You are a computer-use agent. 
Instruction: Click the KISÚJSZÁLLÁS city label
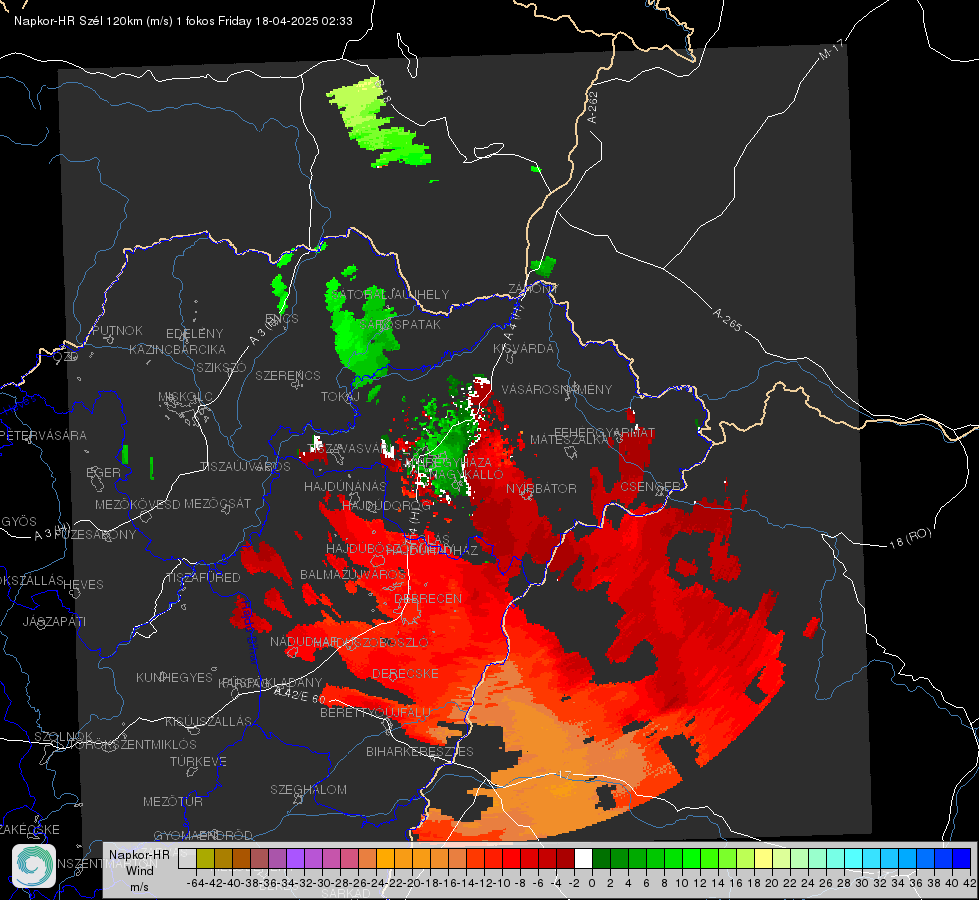click(x=208, y=721)
